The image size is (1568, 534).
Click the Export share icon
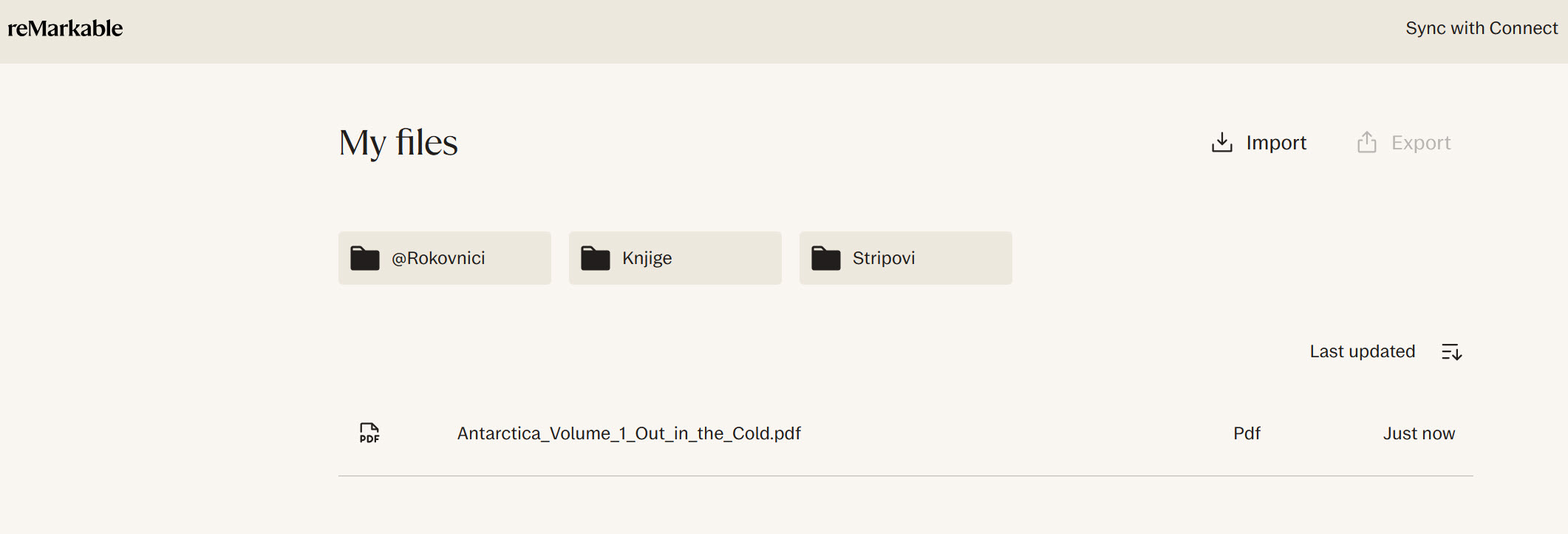pyautogui.click(x=1367, y=142)
